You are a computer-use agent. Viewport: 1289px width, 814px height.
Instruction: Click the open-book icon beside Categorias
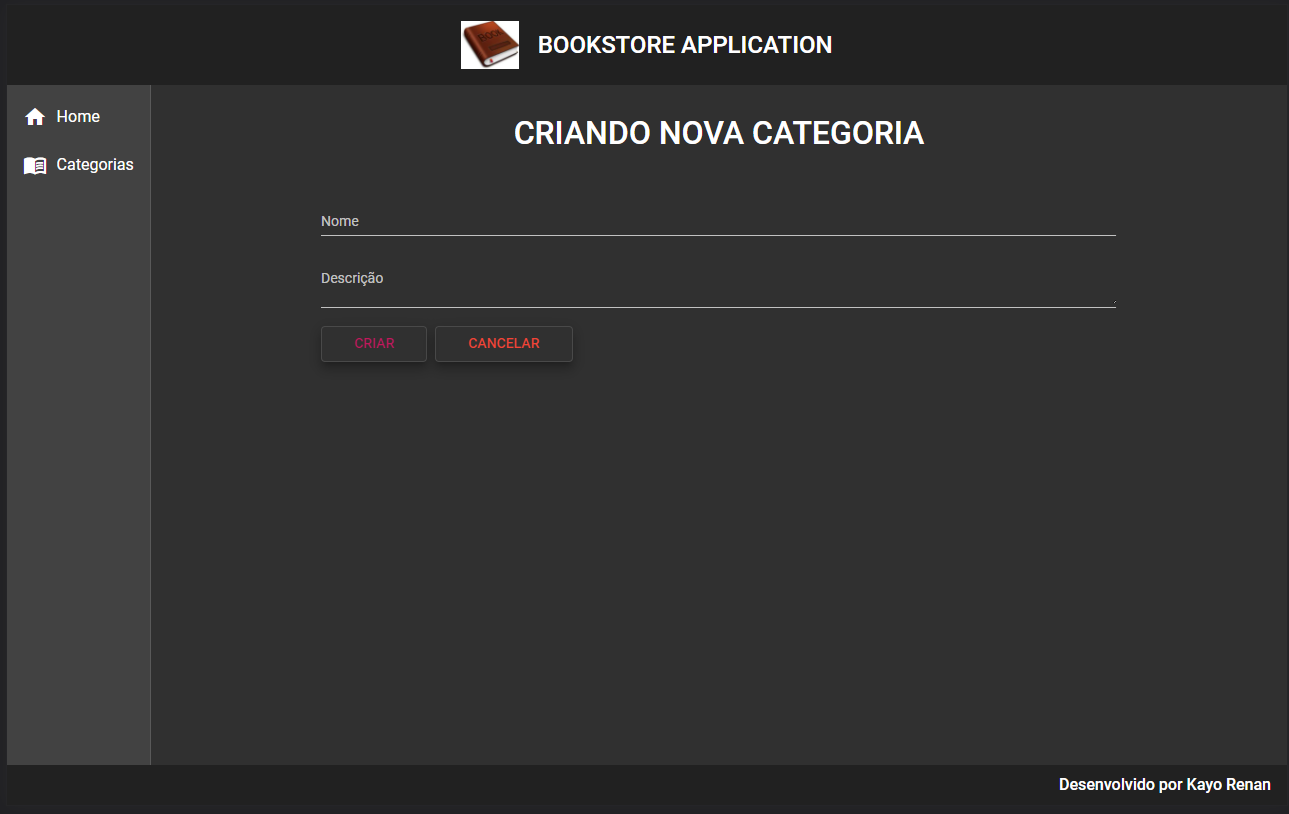coord(35,164)
